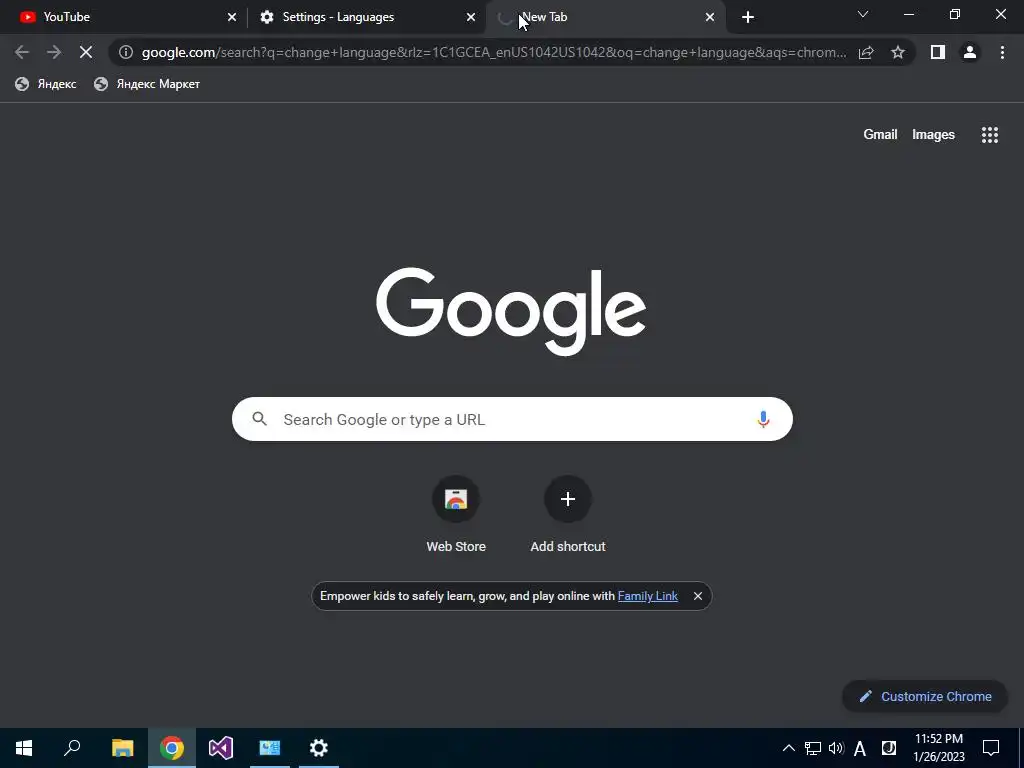The image size is (1024, 768).
Task: Open the tab search dropdown arrow
Action: 863,14
